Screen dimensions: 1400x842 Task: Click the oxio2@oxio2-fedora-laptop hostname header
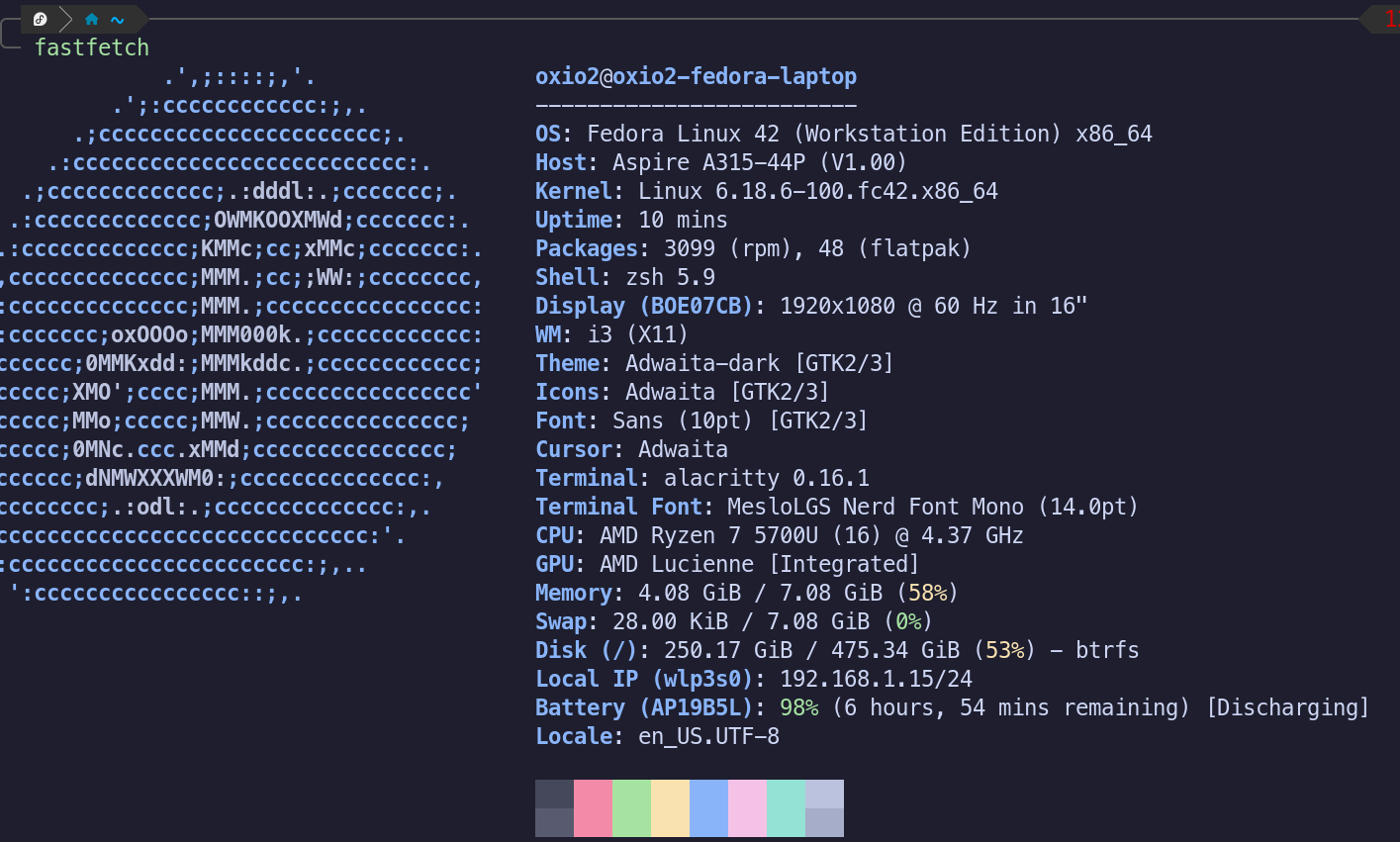click(696, 76)
